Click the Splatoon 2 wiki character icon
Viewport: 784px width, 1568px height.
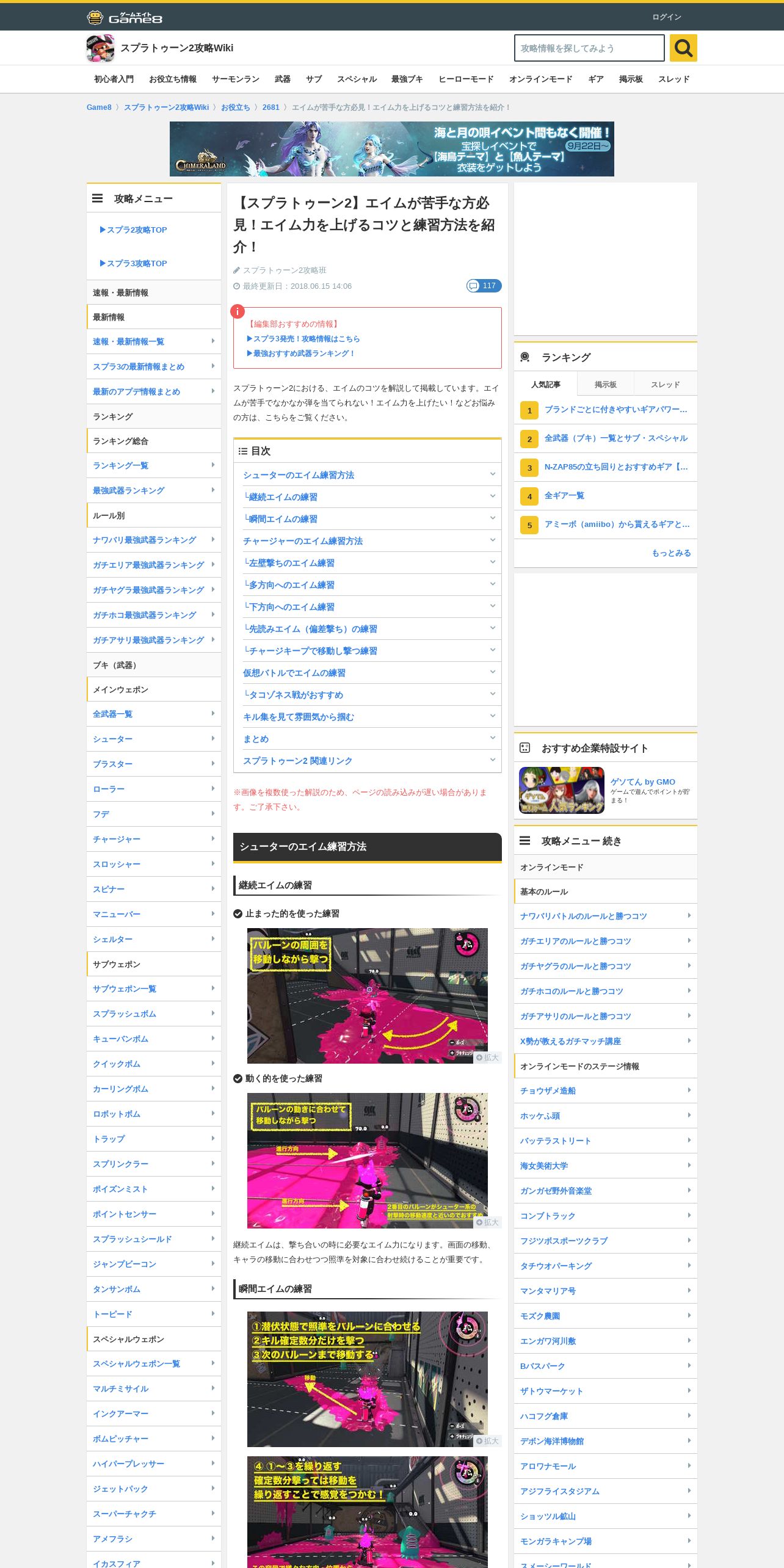[100, 48]
